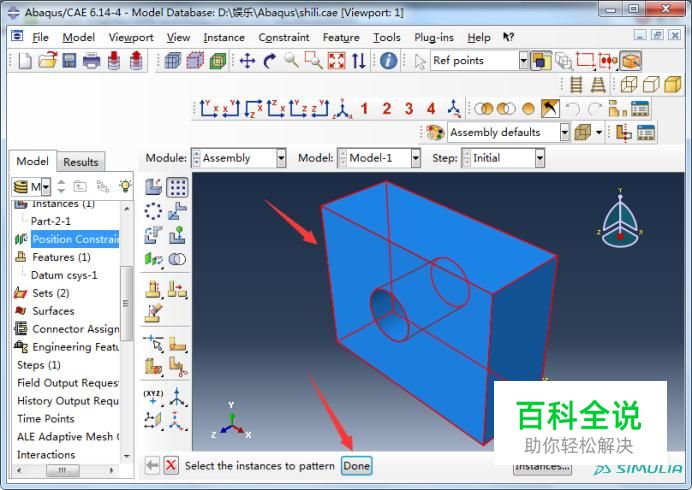Open the Step Initial dropdown

tap(540, 158)
